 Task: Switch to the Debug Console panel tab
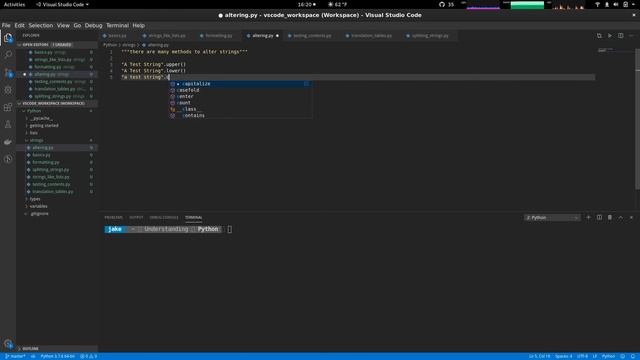point(164,218)
